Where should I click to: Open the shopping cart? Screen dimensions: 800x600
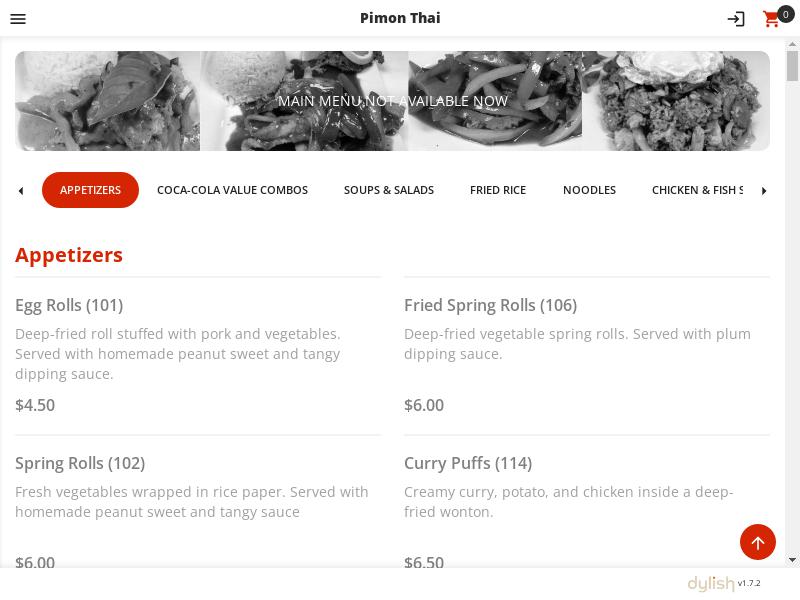(x=771, y=19)
